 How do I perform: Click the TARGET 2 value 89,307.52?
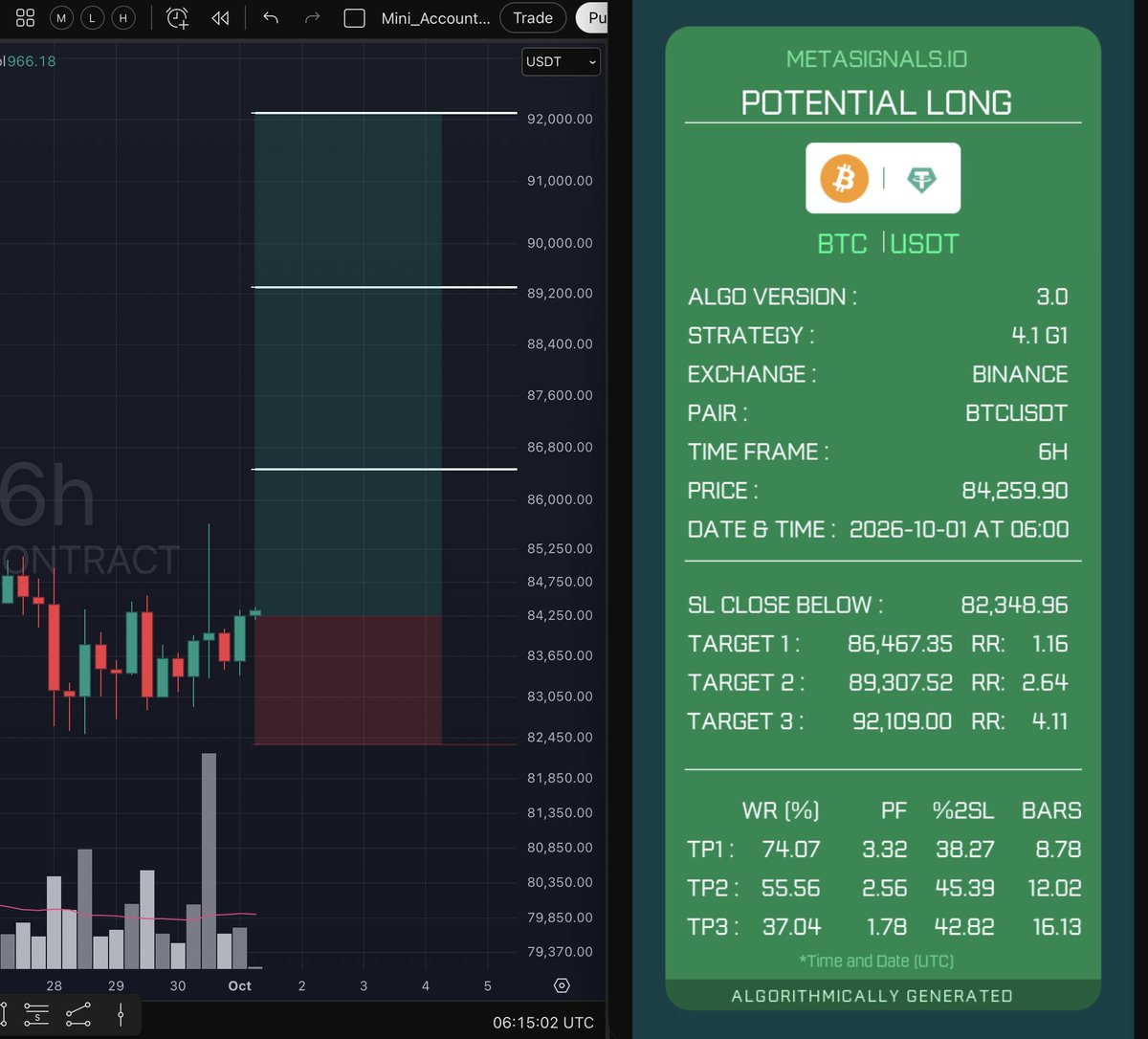point(900,682)
